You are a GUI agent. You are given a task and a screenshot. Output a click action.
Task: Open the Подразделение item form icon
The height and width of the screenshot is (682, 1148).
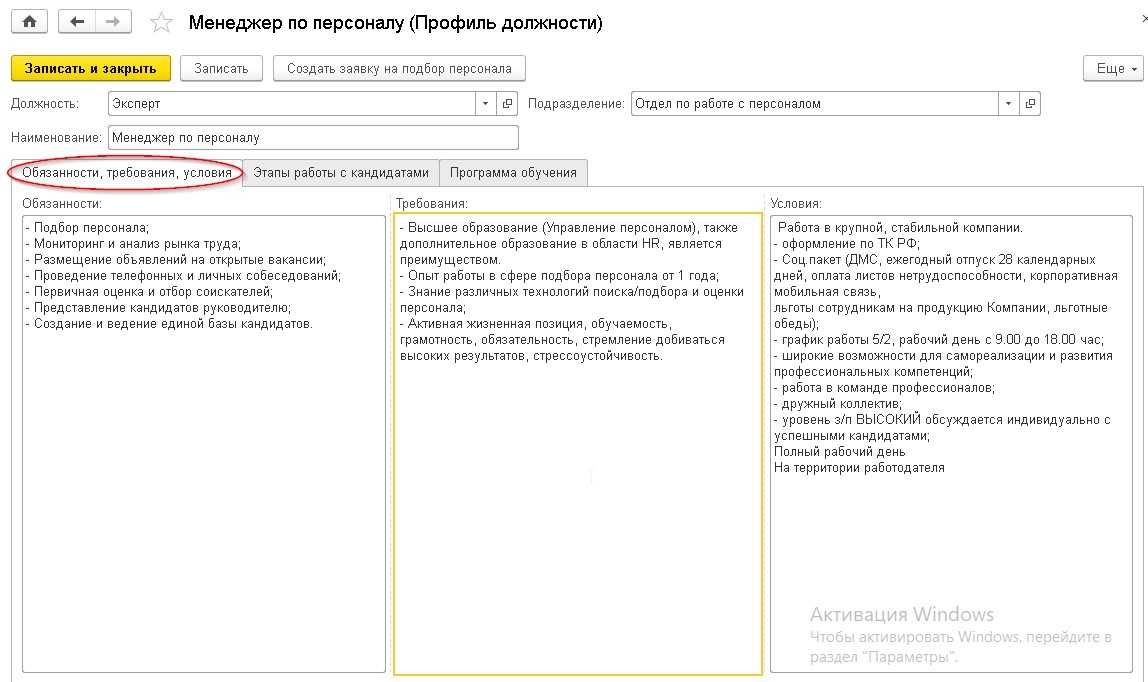tap(1030, 103)
